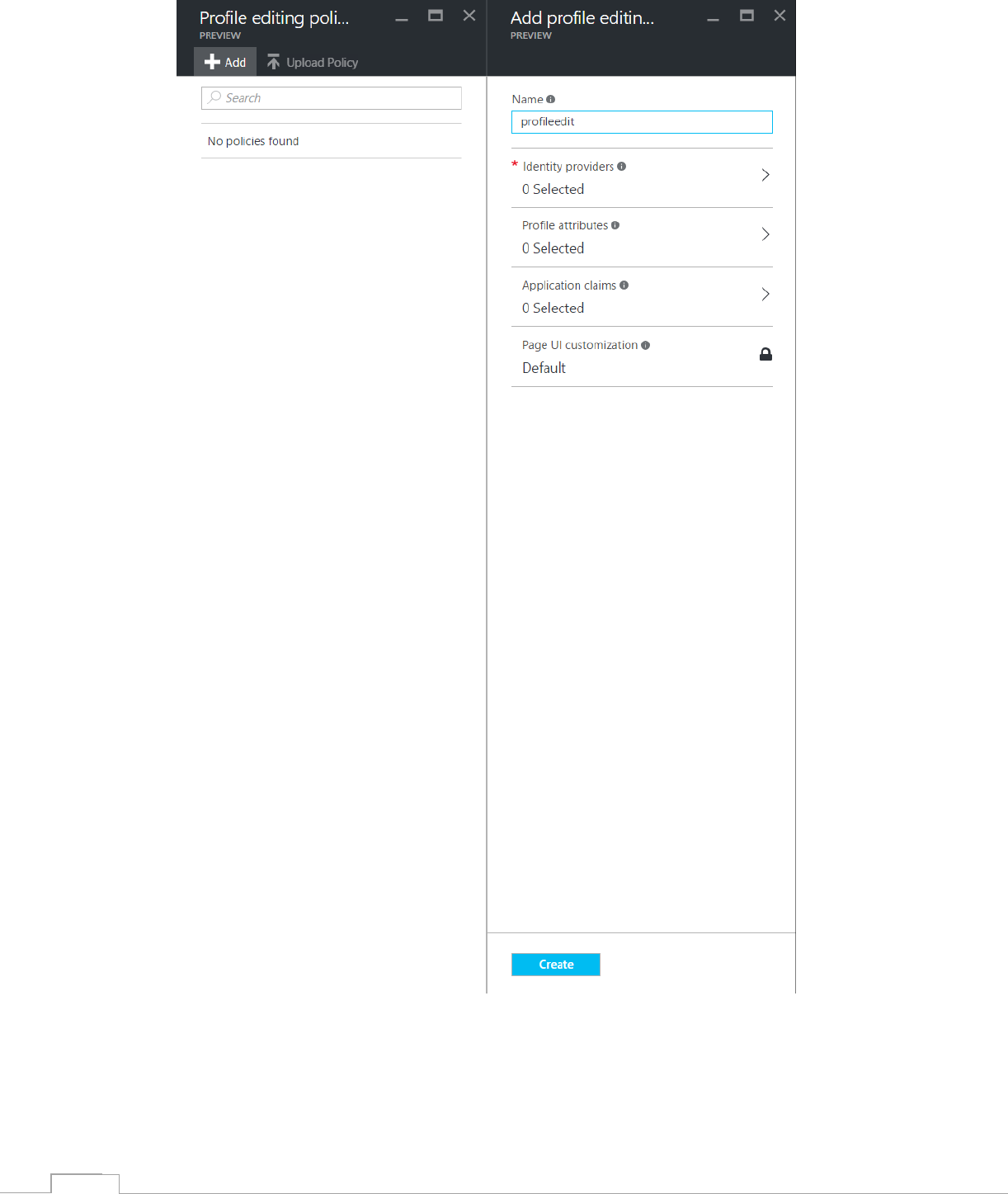Click the Application claims info icon
The height and width of the screenshot is (1194, 1008).
pyautogui.click(x=624, y=286)
